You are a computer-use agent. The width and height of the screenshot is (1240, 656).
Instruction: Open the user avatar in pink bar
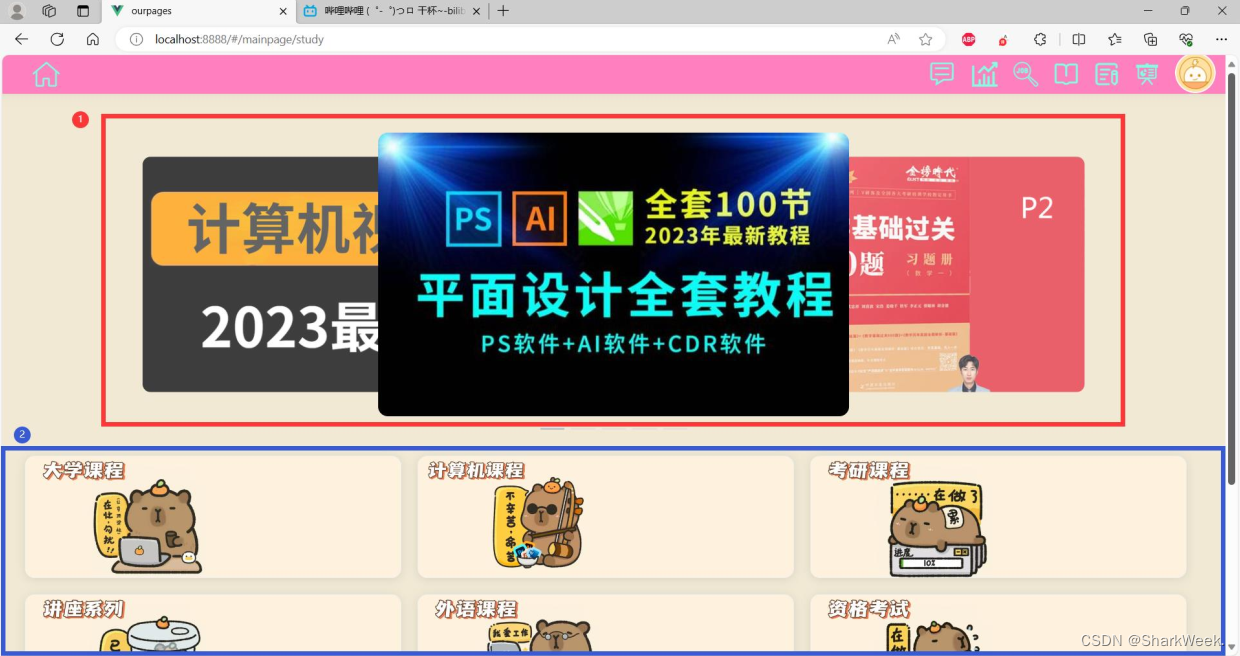1195,74
